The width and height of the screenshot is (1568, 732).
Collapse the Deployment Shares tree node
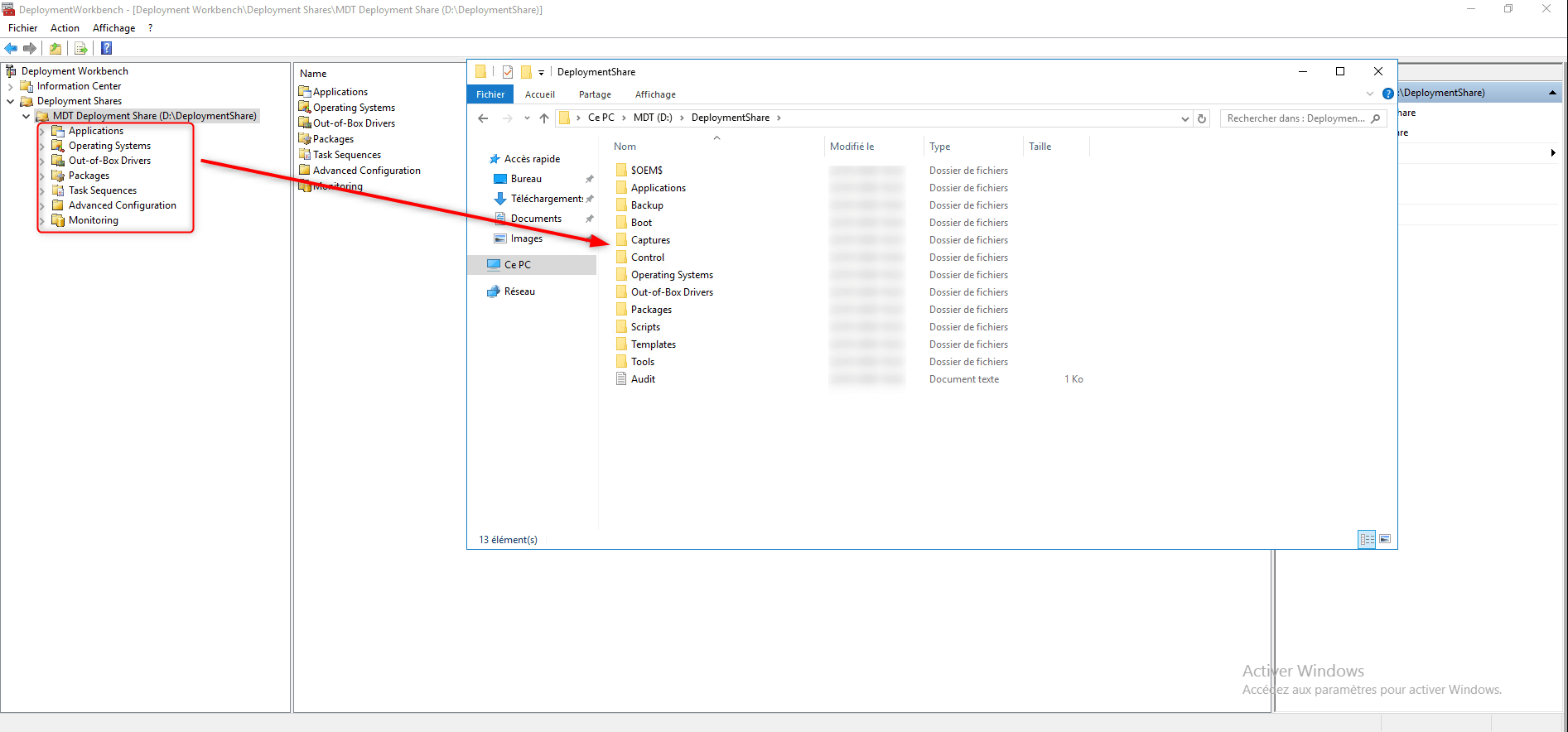(10, 101)
